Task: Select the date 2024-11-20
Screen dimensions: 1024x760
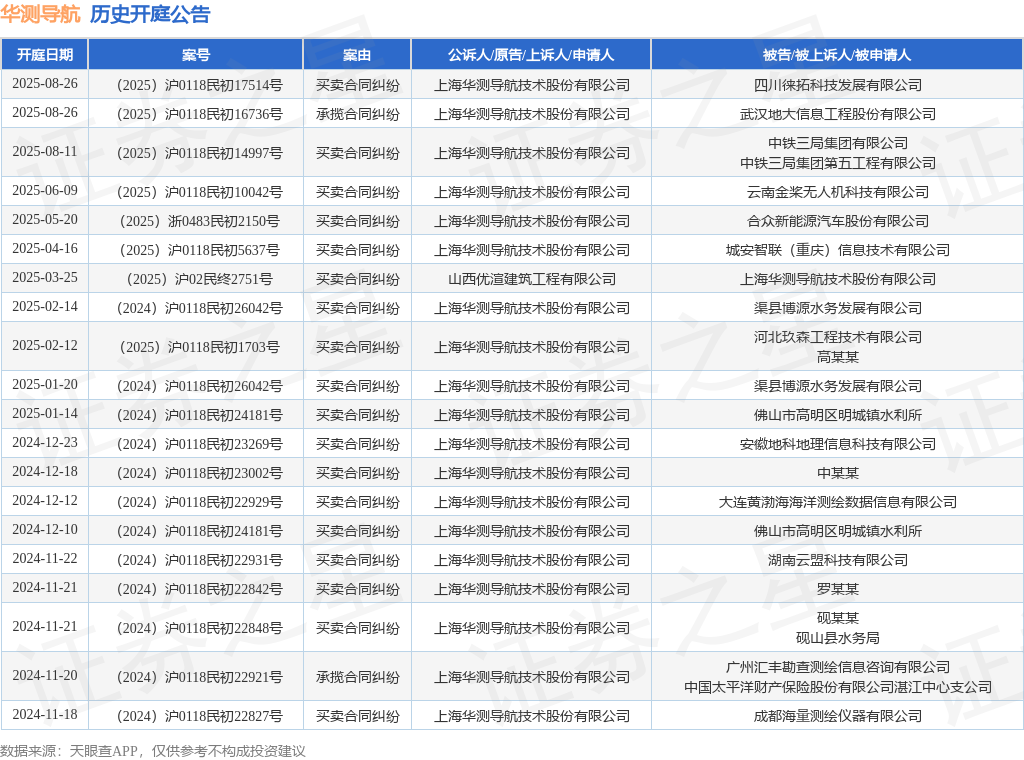Action: 44,676
